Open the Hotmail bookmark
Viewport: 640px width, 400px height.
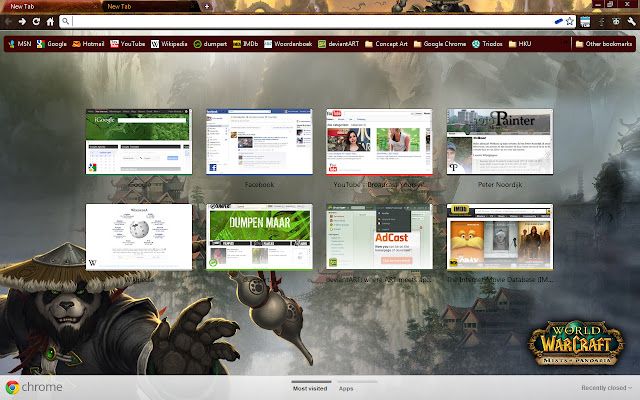click(x=88, y=44)
